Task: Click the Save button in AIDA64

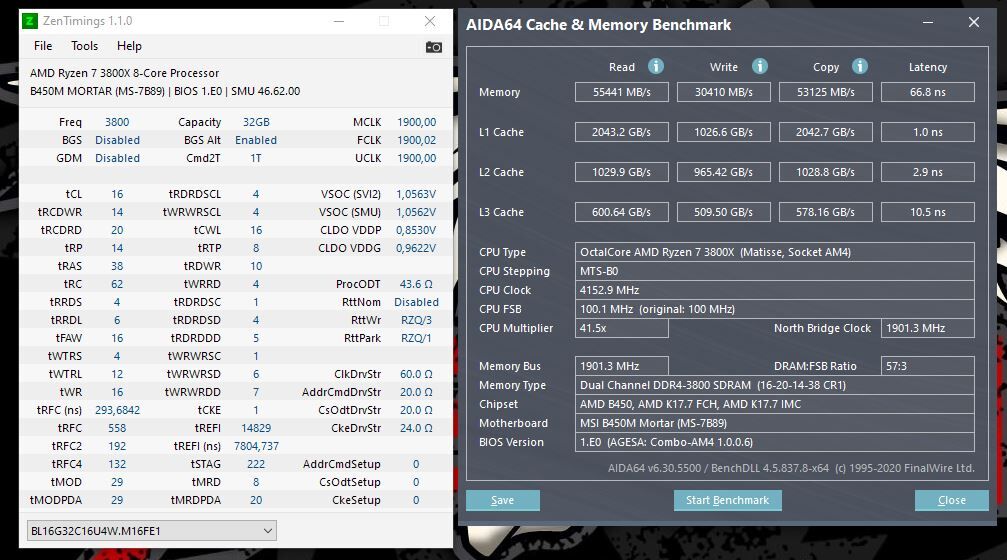Action: click(x=503, y=500)
